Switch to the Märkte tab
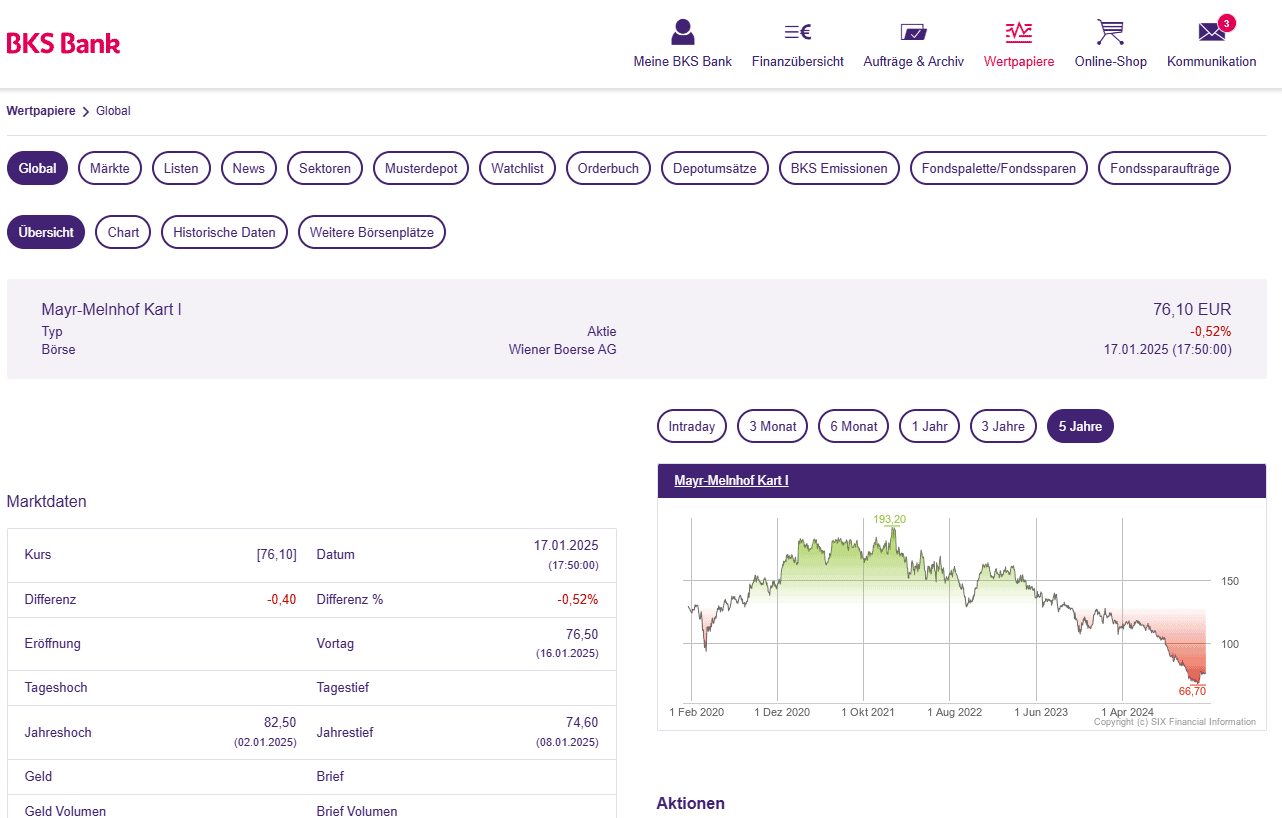This screenshot has width=1282, height=818. tap(110, 168)
